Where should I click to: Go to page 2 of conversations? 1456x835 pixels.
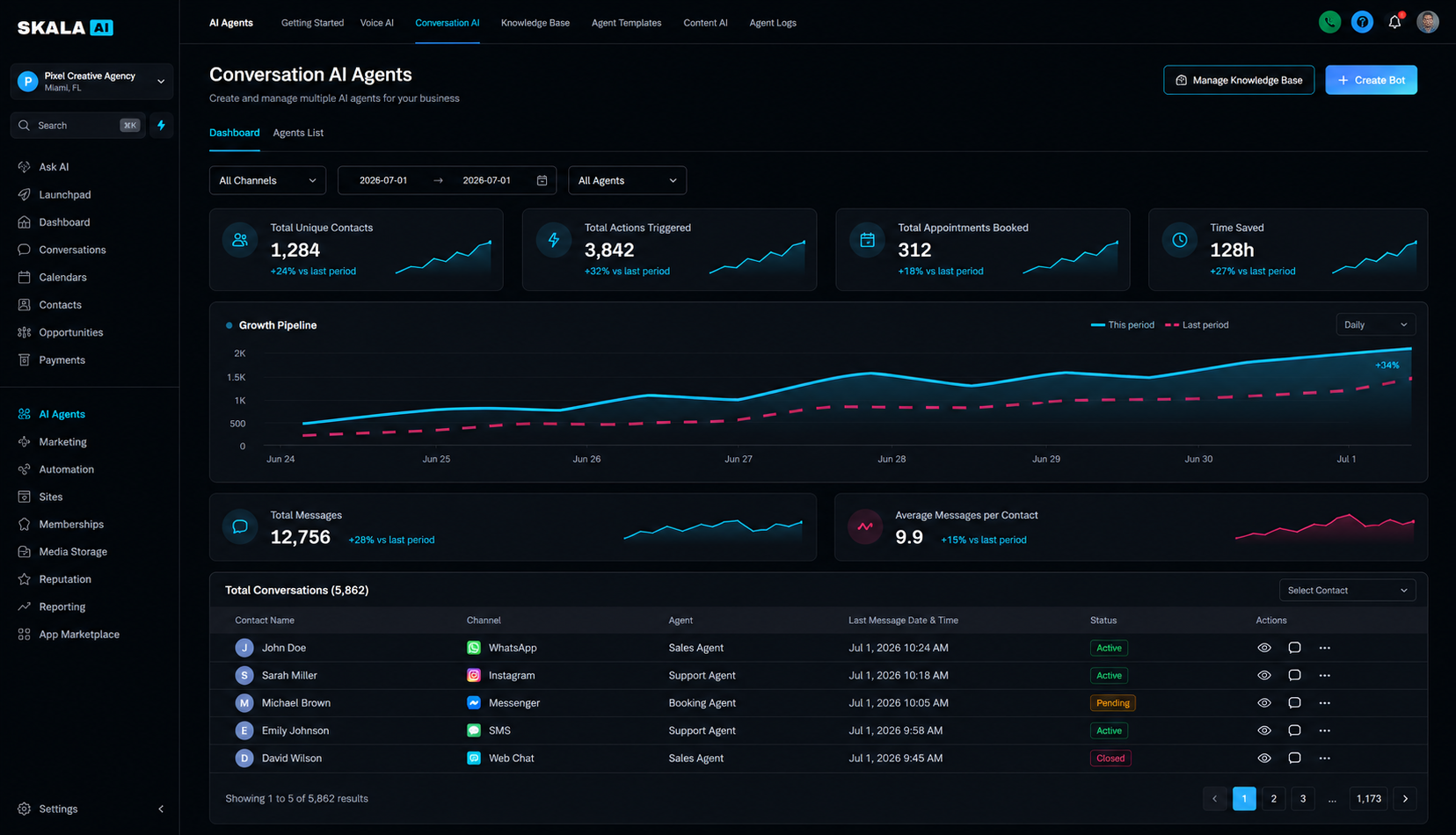(1273, 799)
